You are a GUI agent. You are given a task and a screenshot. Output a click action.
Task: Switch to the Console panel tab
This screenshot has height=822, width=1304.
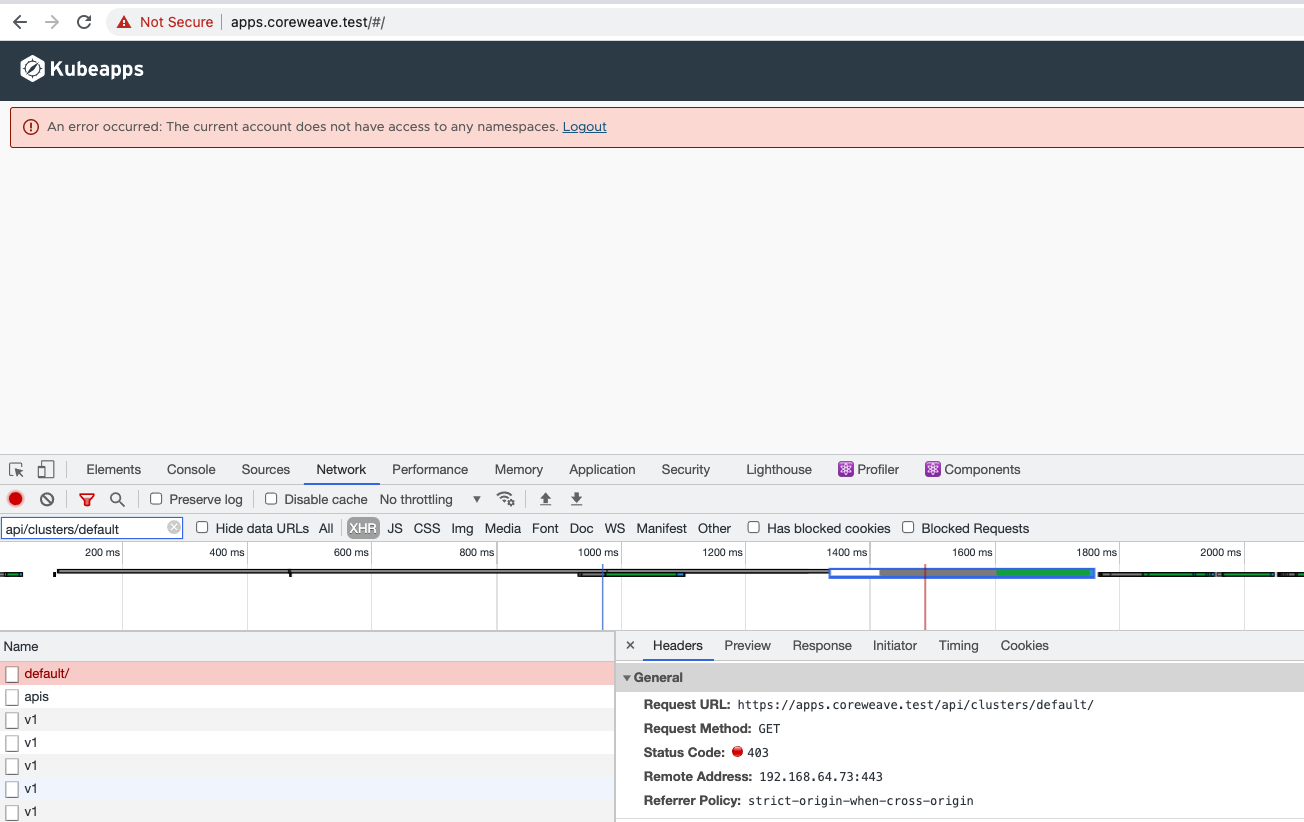pos(191,469)
